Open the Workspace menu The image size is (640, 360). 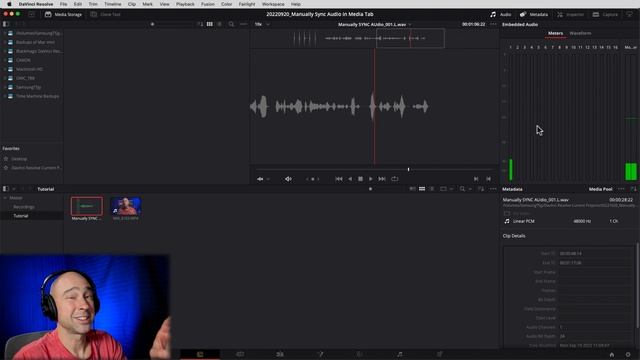[273, 4]
